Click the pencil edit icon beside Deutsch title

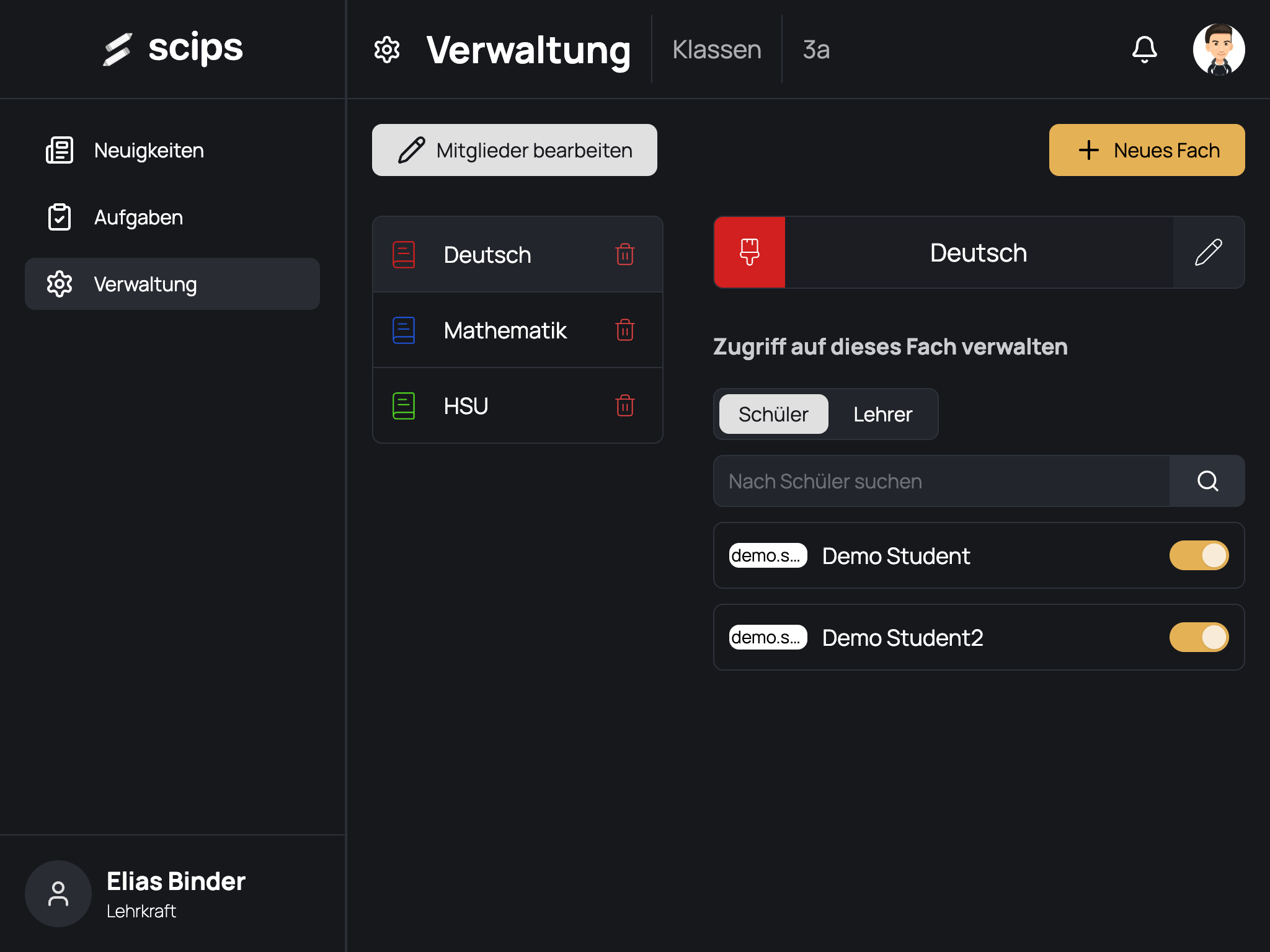coord(1208,253)
